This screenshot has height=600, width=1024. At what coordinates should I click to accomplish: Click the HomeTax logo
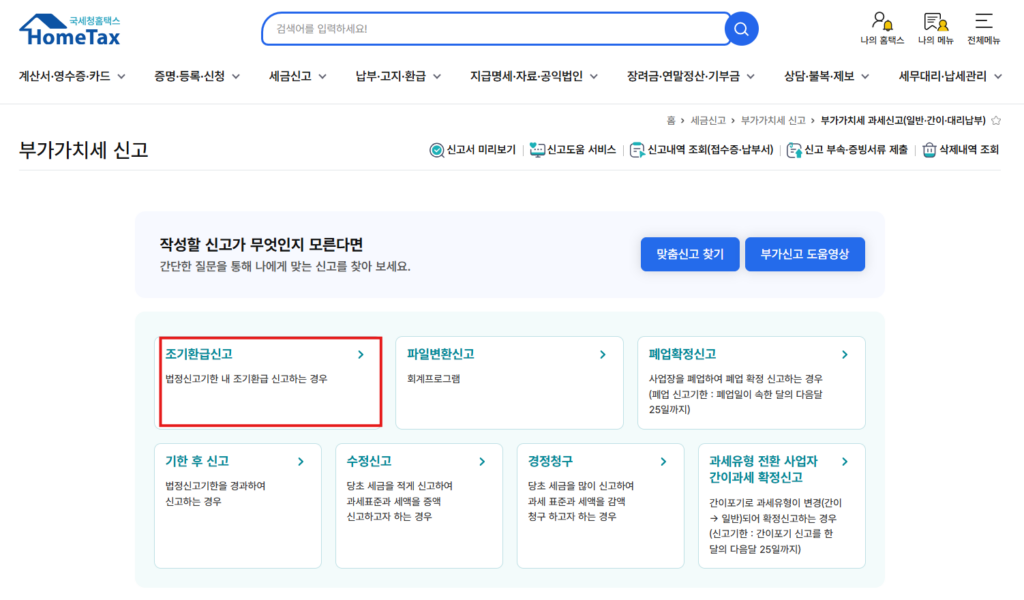click(x=69, y=30)
